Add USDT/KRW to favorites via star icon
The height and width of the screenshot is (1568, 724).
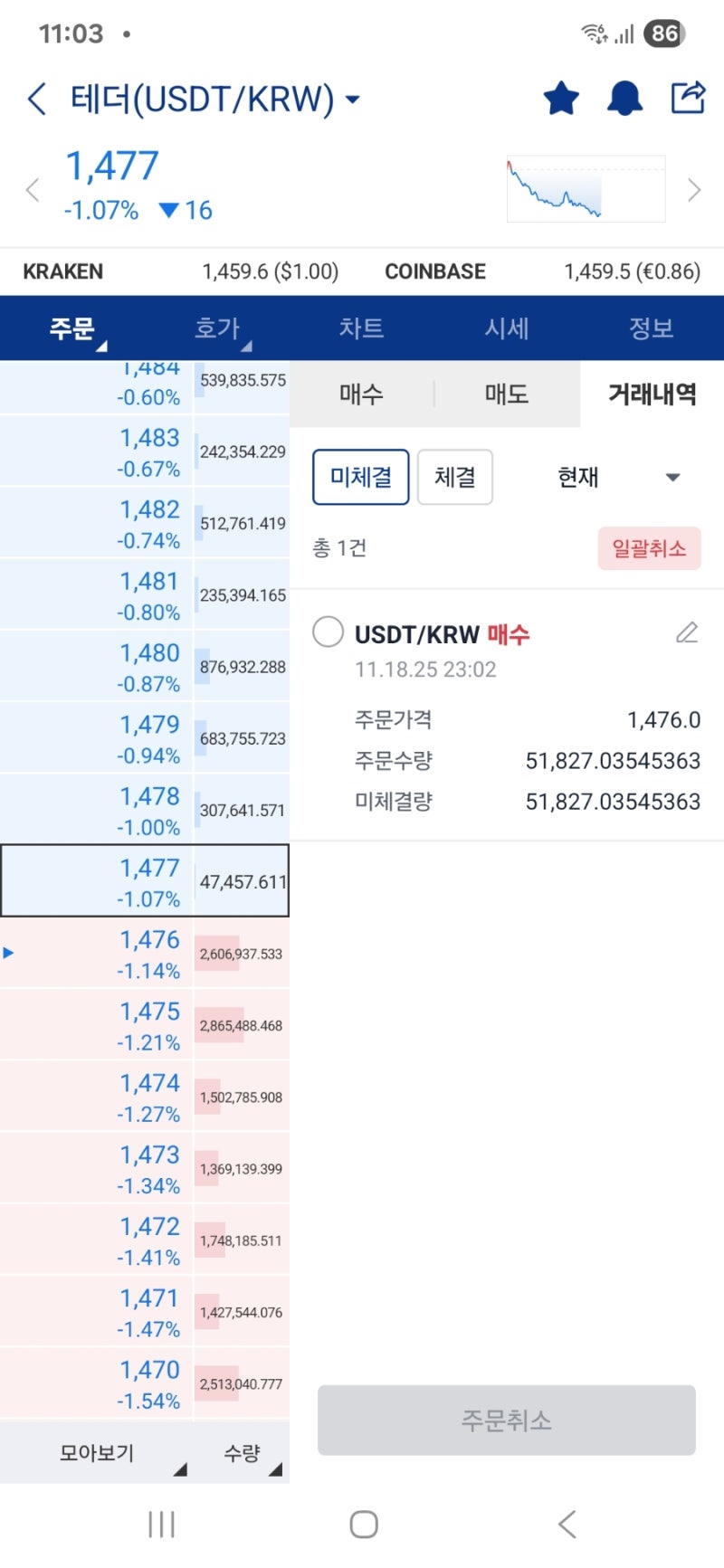[560, 99]
